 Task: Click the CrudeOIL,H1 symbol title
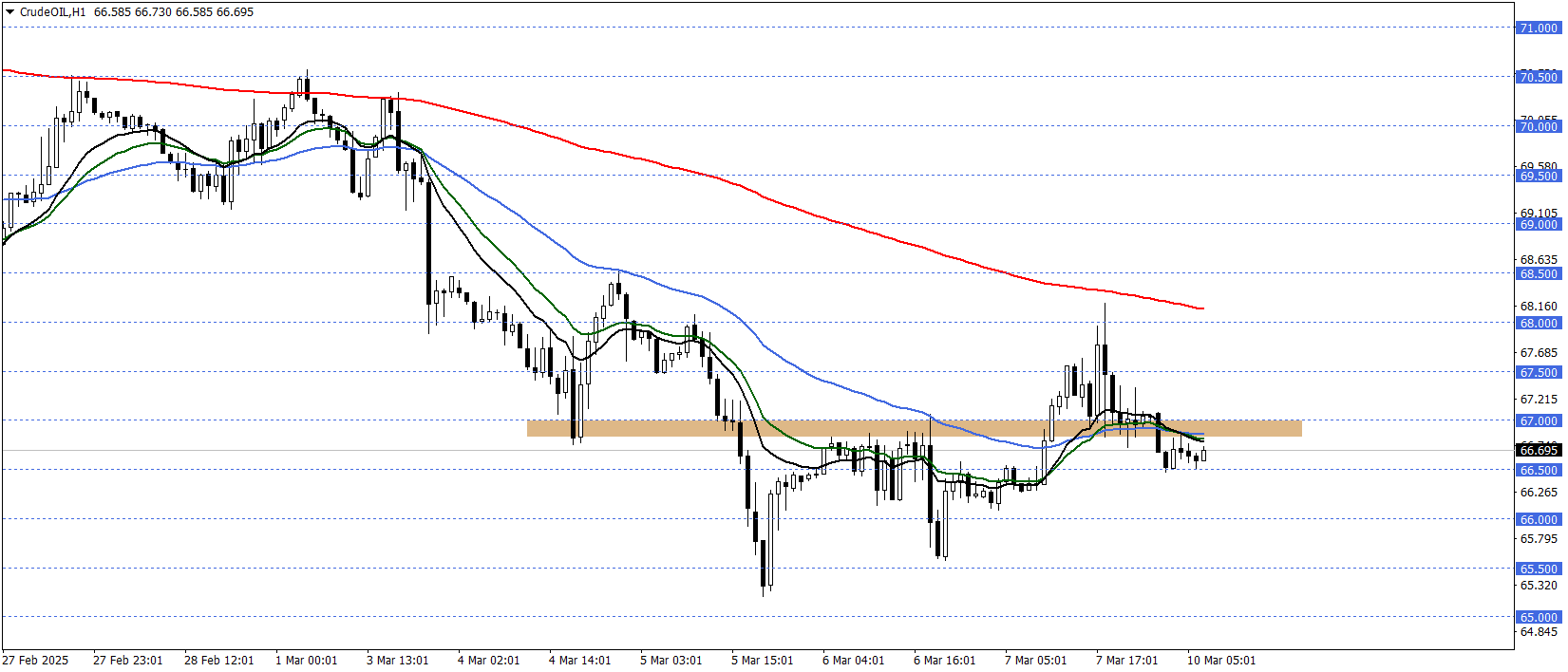click(x=52, y=12)
